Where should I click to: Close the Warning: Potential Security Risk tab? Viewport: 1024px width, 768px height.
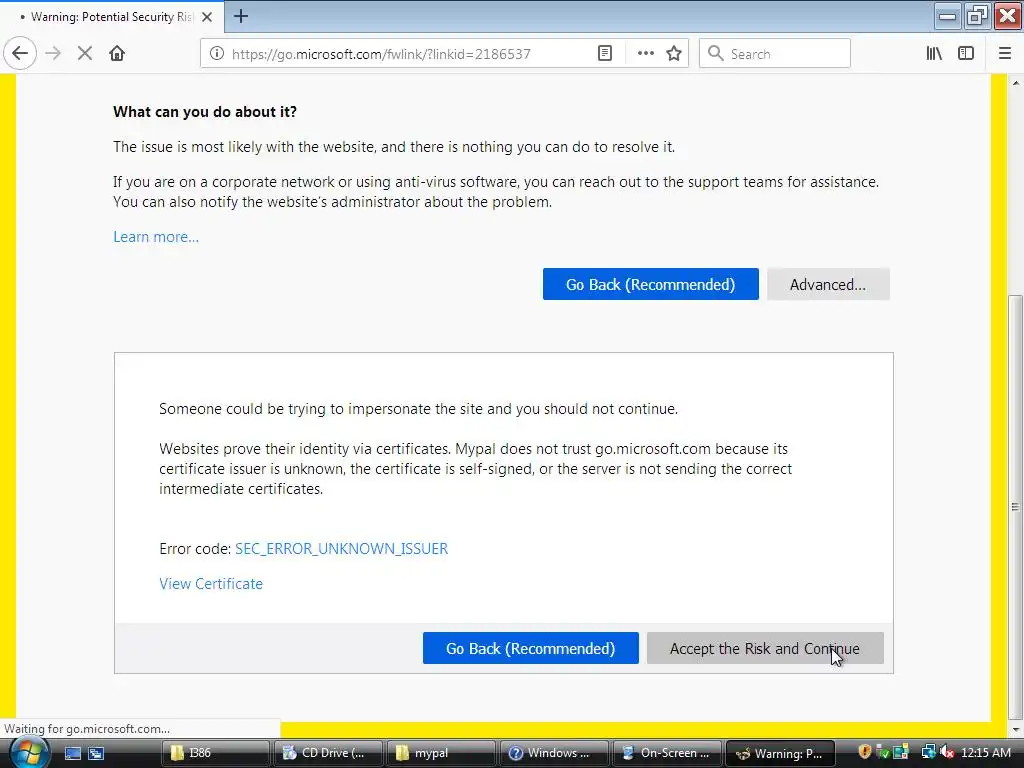tap(207, 17)
